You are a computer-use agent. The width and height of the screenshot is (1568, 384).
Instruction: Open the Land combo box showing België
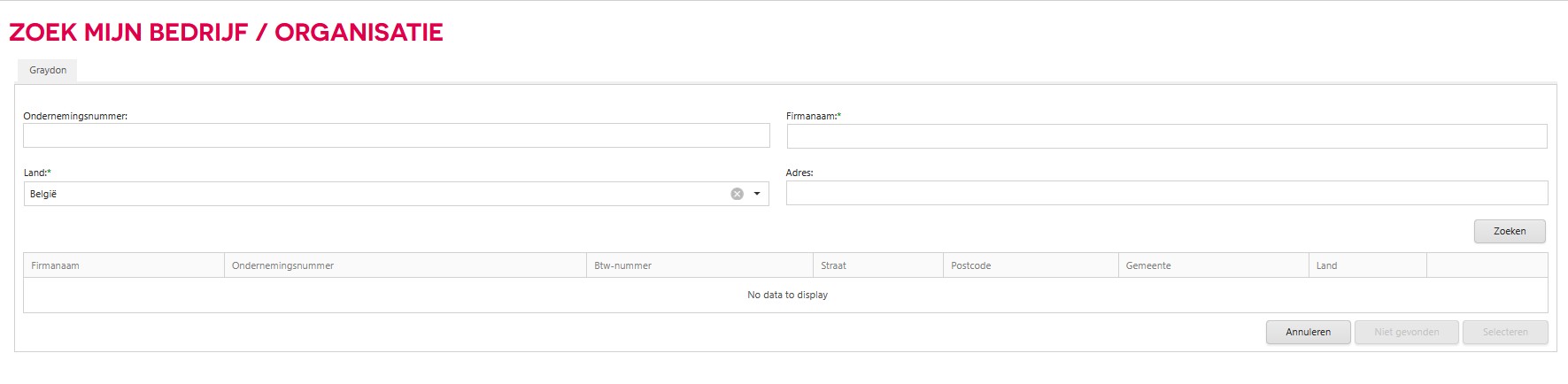pos(396,194)
